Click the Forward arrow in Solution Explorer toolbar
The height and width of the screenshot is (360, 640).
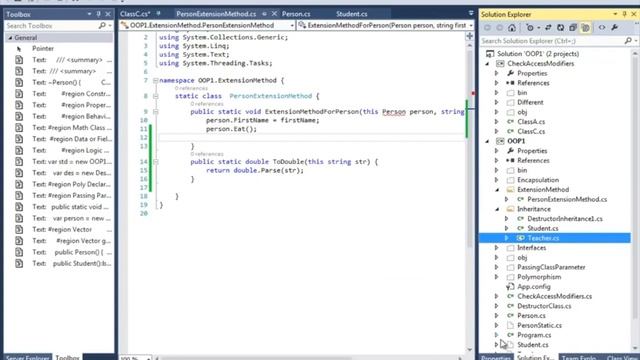(x=500, y=28)
